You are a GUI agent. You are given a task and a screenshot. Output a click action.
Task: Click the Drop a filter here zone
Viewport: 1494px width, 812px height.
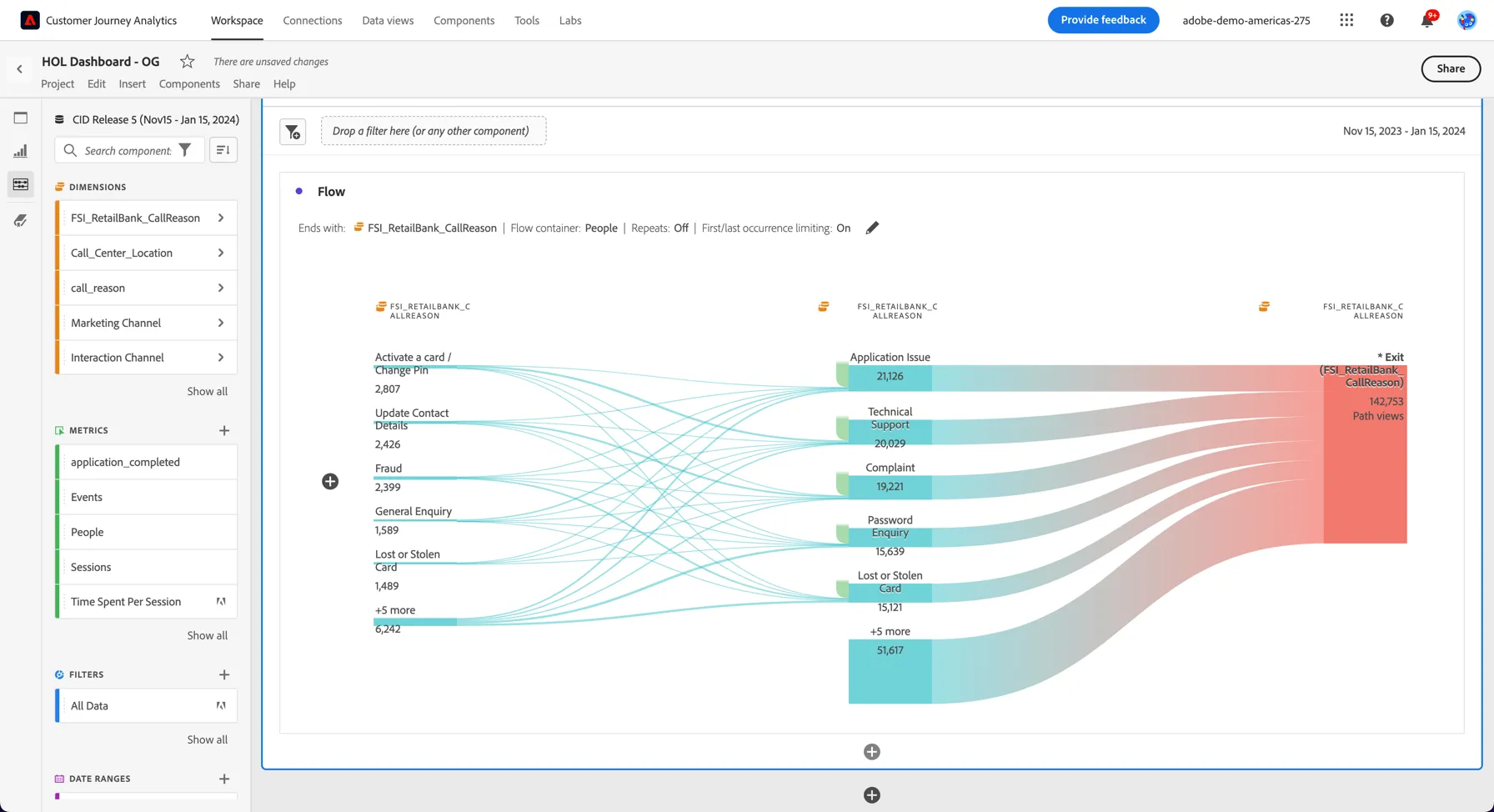tap(434, 131)
